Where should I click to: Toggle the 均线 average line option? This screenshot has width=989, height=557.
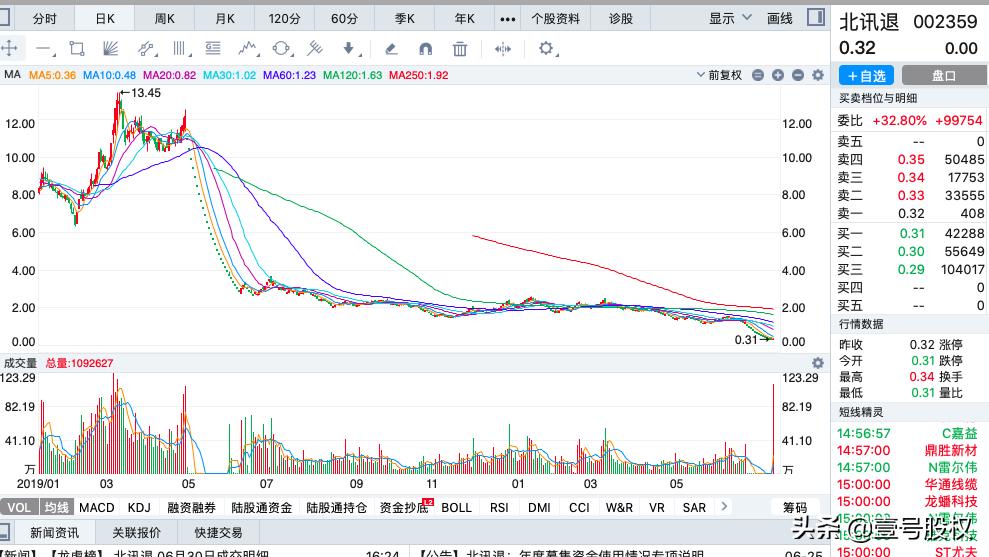pos(57,507)
